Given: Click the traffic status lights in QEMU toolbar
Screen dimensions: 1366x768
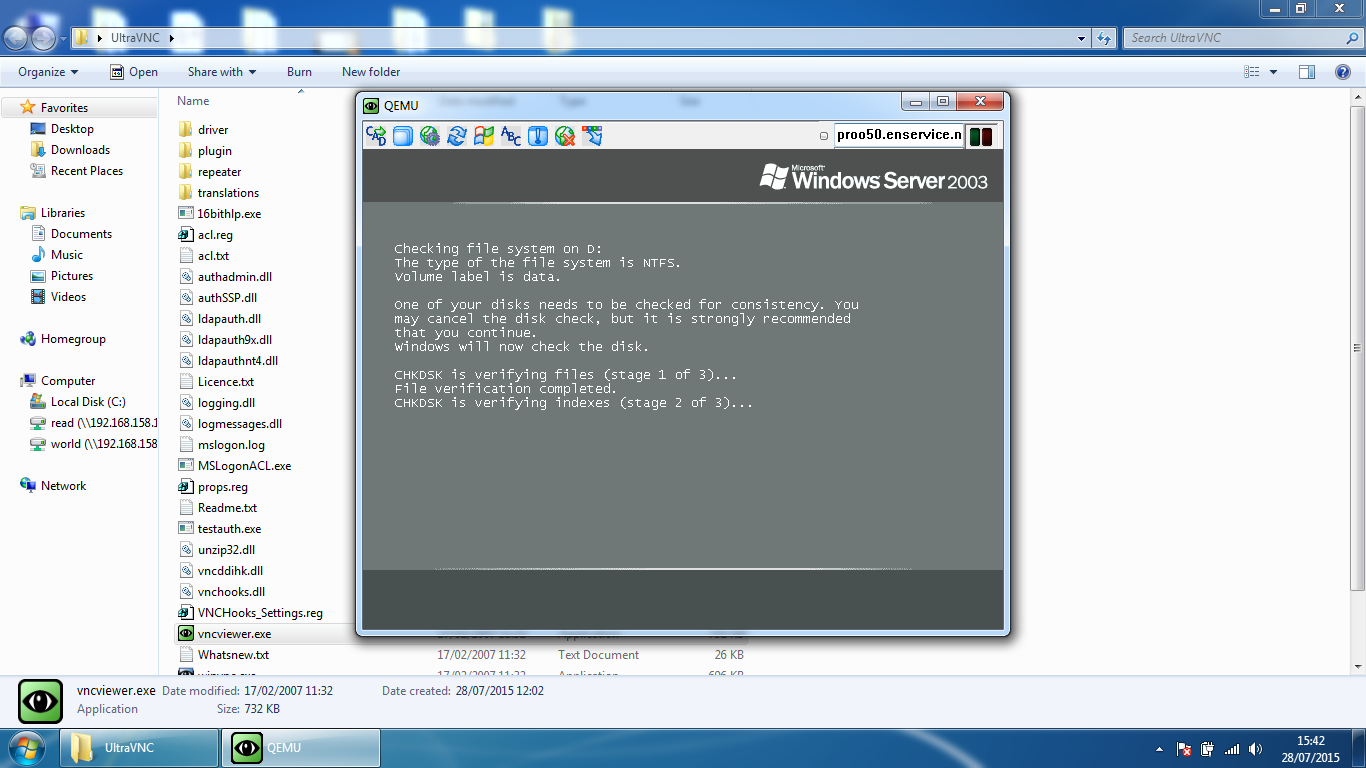Looking at the screenshot, I should (x=981, y=136).
